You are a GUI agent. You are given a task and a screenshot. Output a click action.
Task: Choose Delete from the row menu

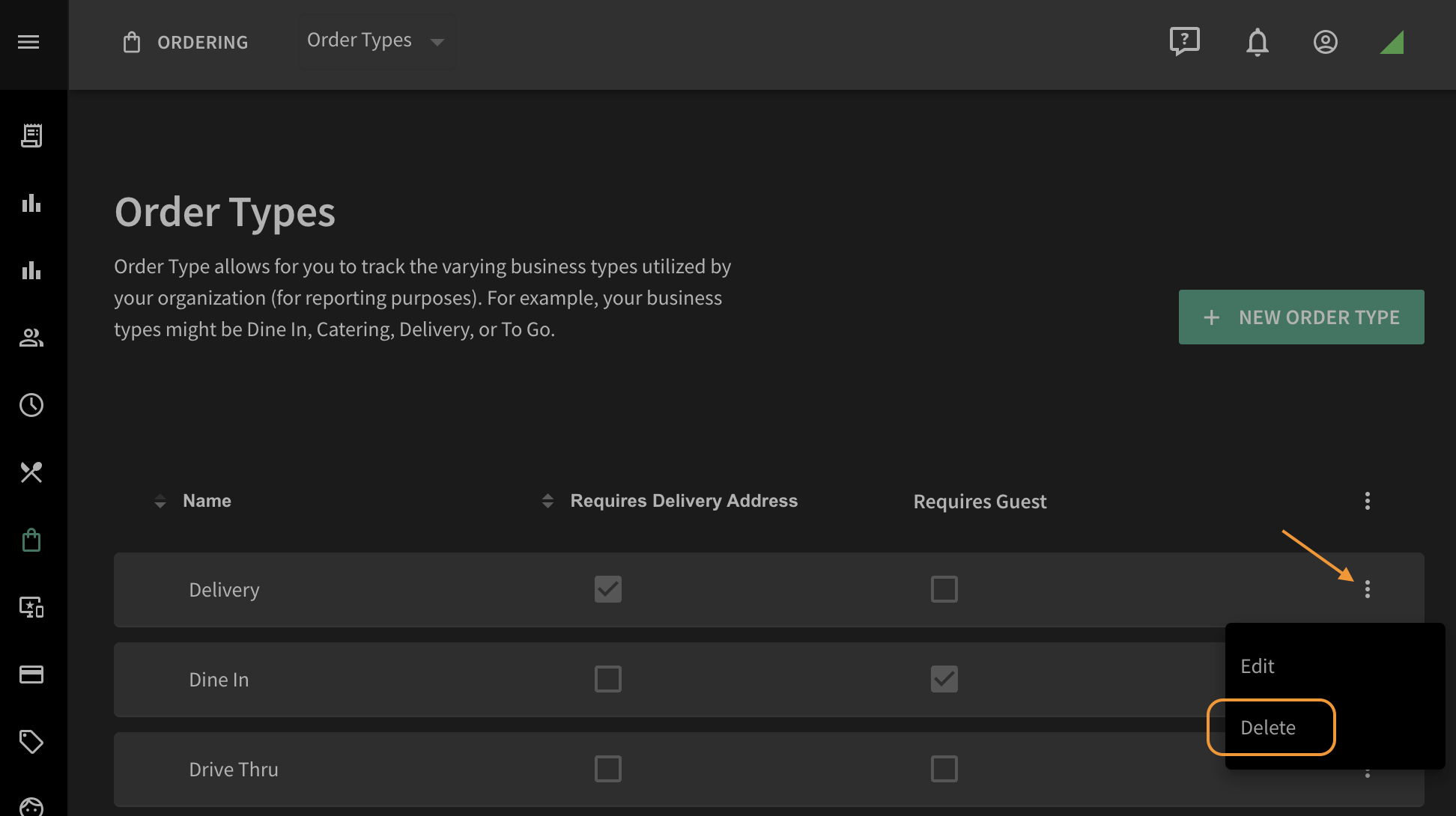tap(1268, 728)
